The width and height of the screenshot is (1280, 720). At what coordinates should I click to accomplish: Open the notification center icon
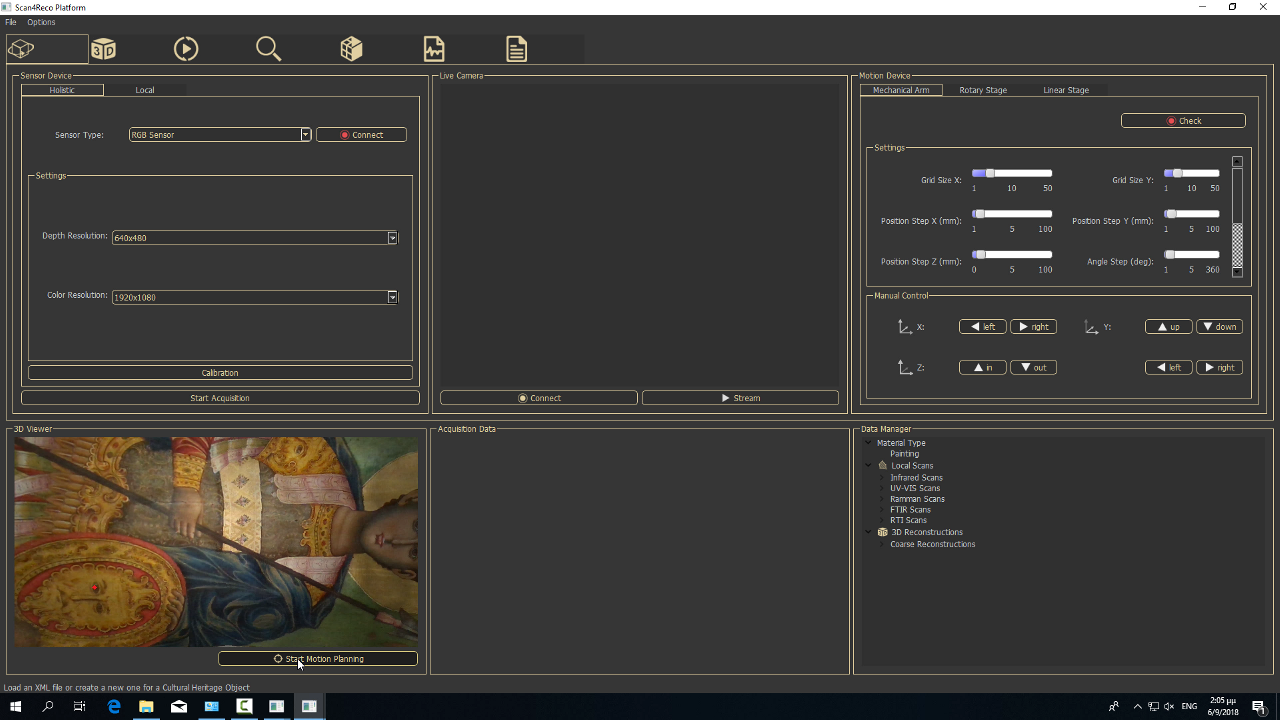point(1258,707)
